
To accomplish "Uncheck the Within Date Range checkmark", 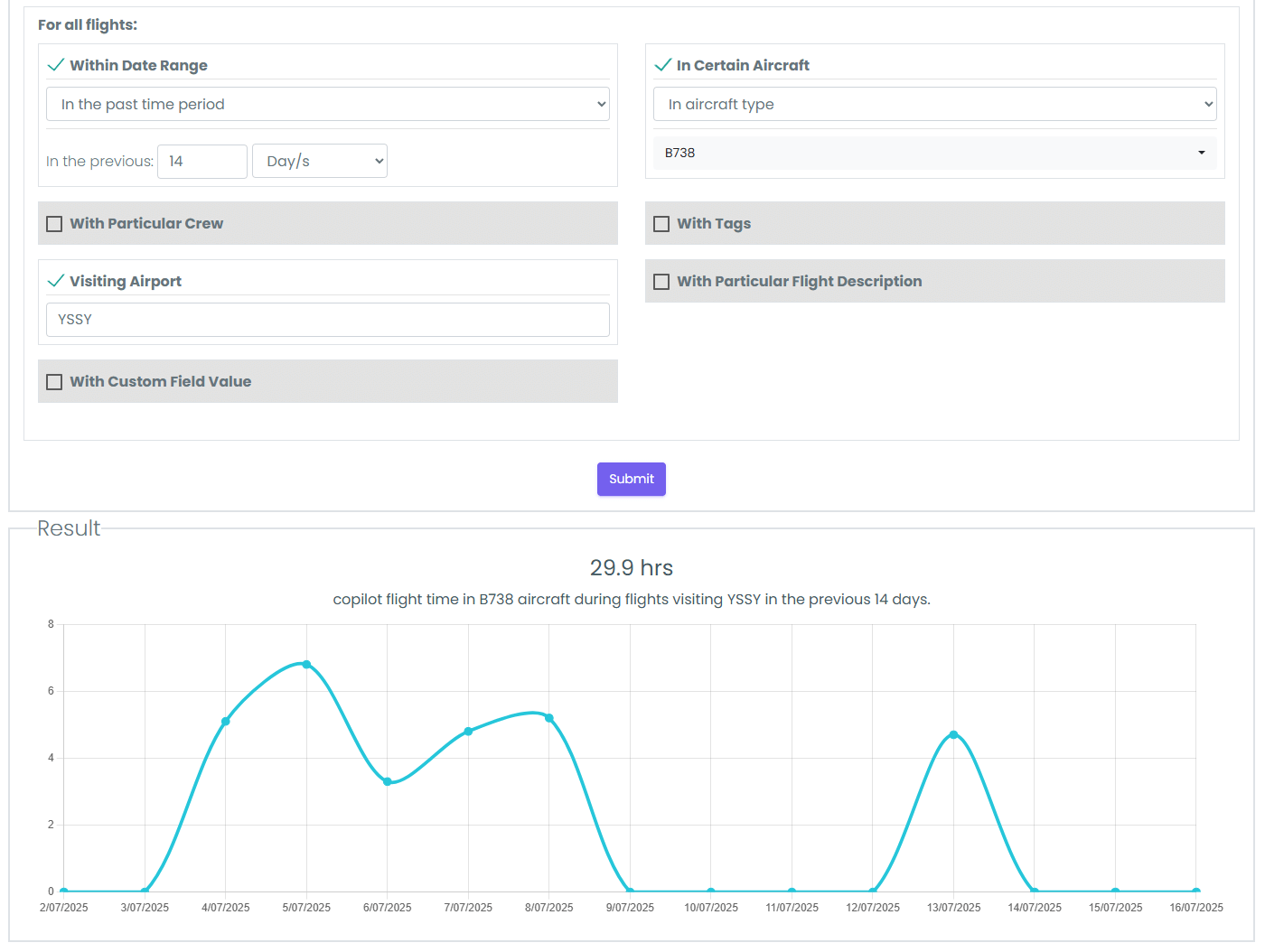I will (x=56, y=65).
